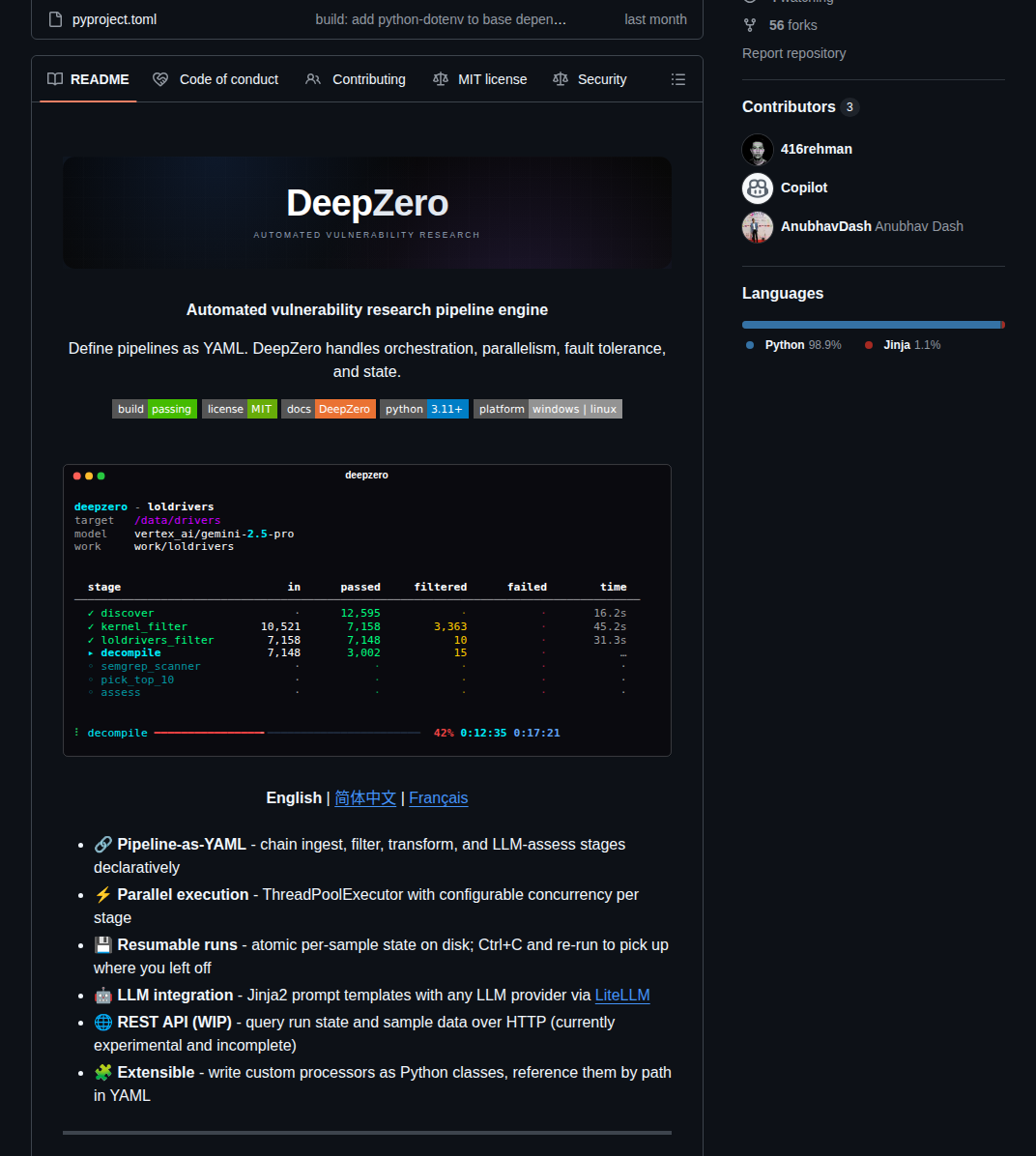
Task: Open the Security tab
Action: pyautogui.click(x=590, y=79)
